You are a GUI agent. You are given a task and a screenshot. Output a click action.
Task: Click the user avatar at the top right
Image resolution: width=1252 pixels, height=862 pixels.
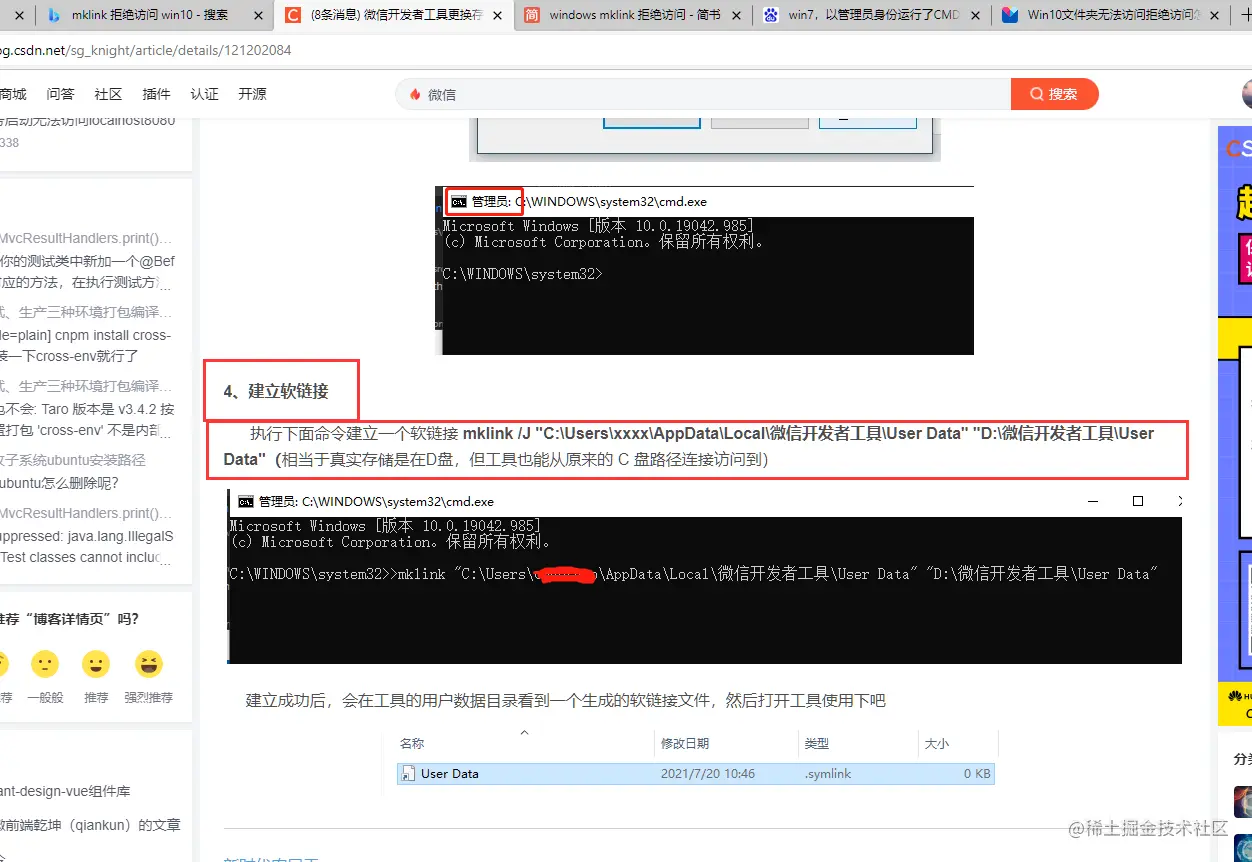coord(1247,94)
